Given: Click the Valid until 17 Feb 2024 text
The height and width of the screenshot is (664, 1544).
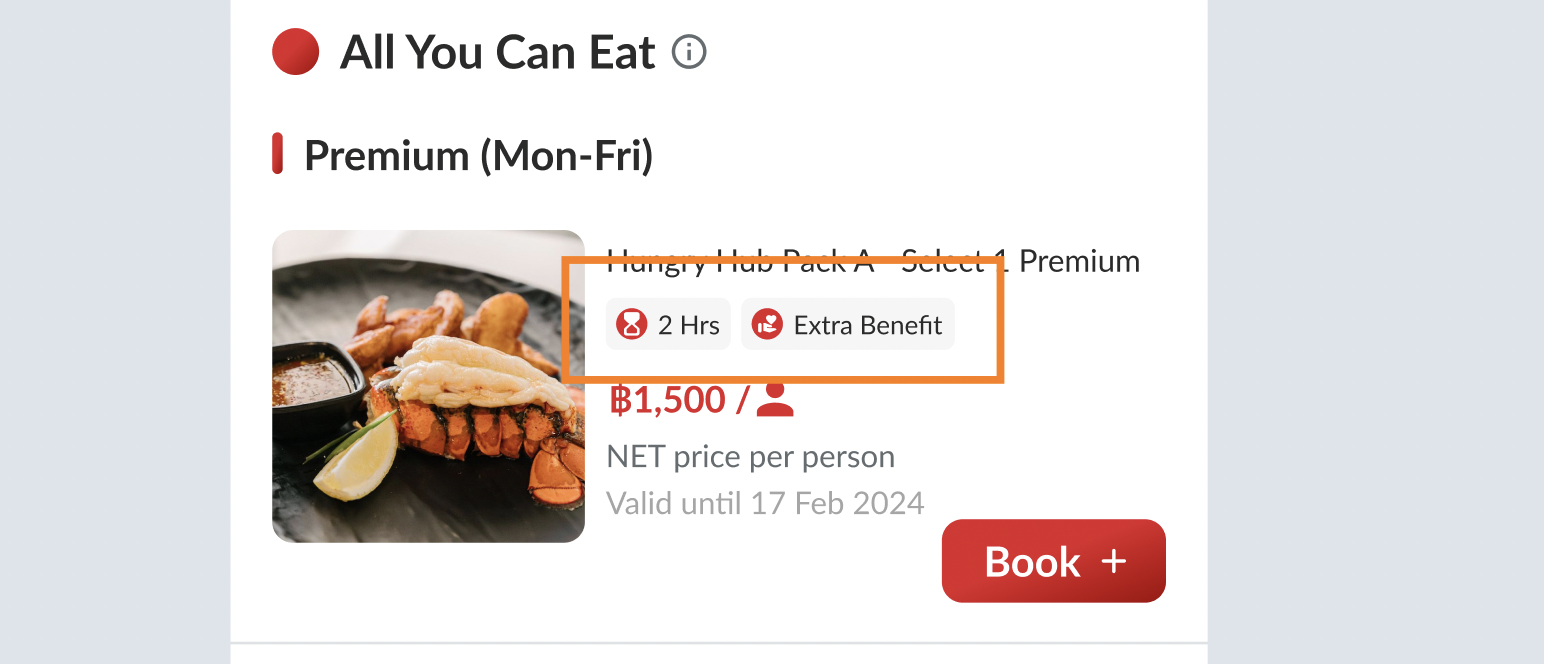Looking at the screenshot, I should 765,502.
